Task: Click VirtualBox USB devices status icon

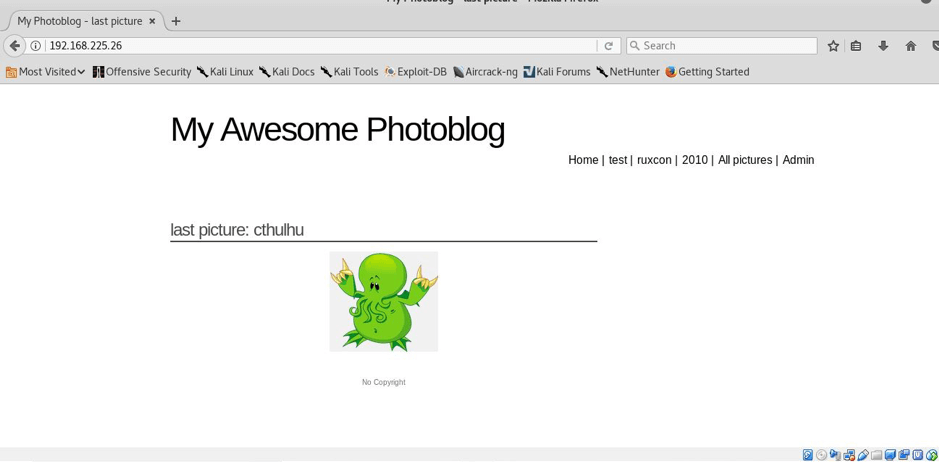Action: tap(863, 455)
